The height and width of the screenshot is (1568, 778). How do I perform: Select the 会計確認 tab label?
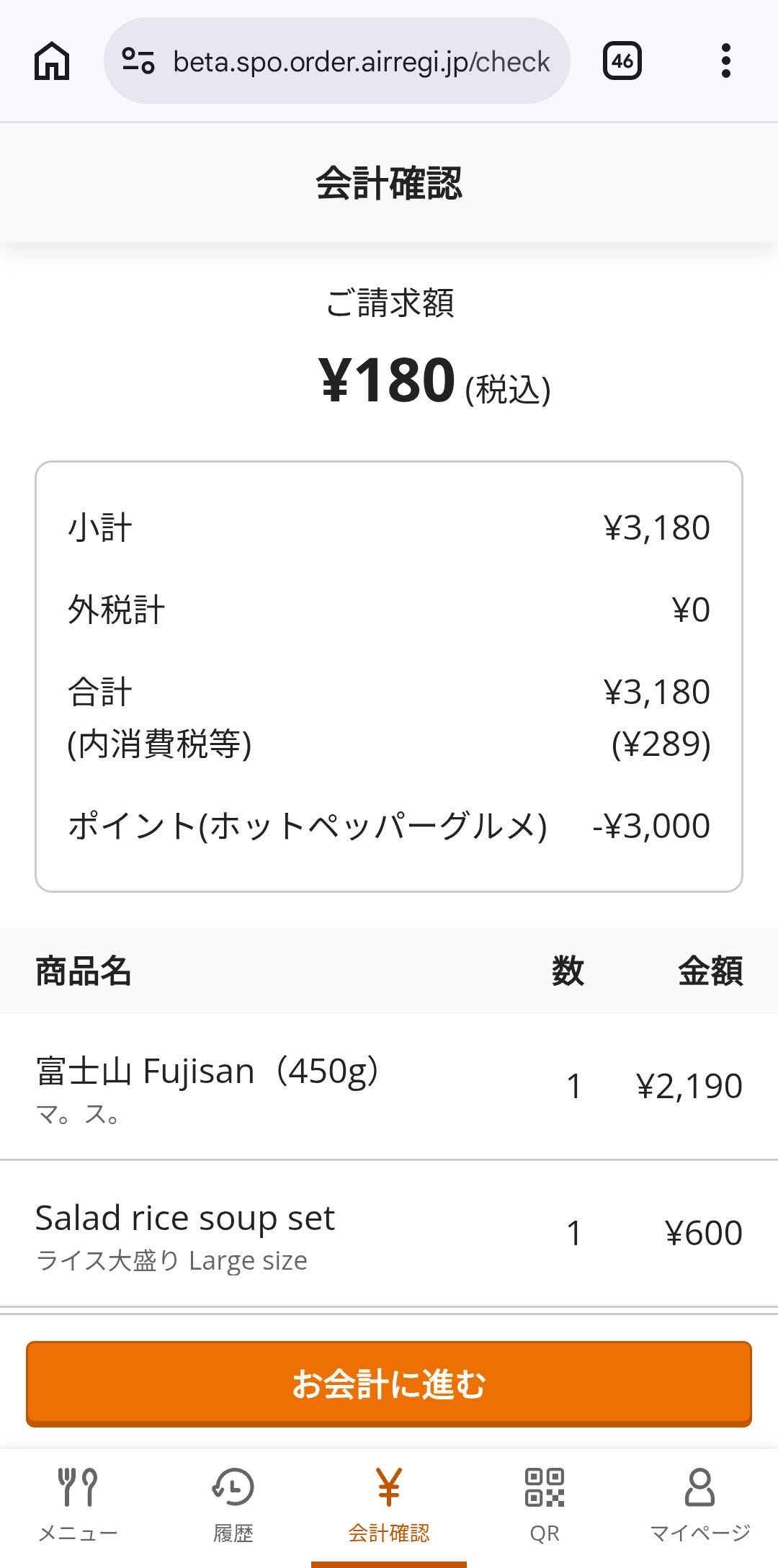pos(389,1533)
